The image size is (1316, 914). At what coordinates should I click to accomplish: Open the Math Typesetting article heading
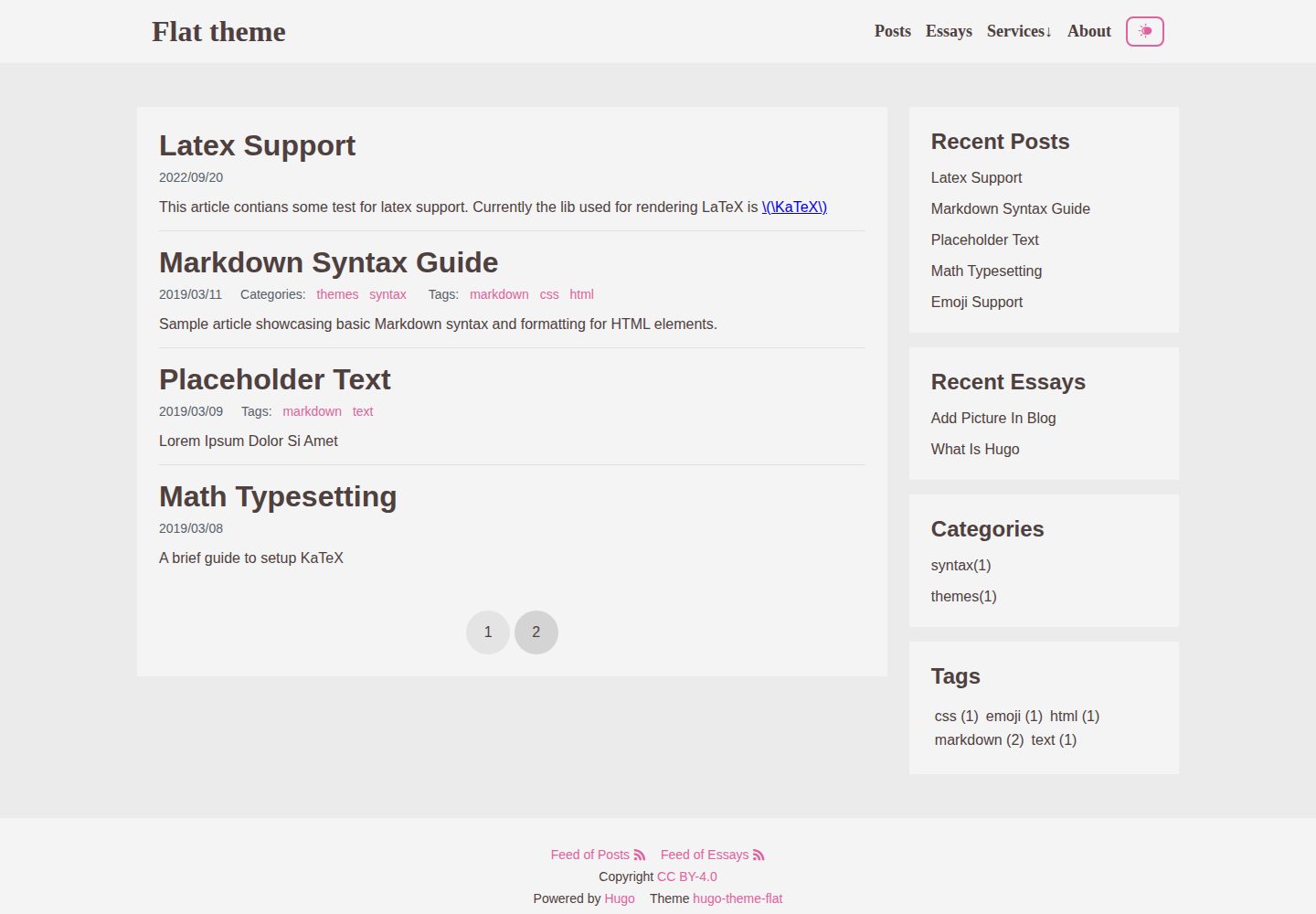(x=278, y=496)
